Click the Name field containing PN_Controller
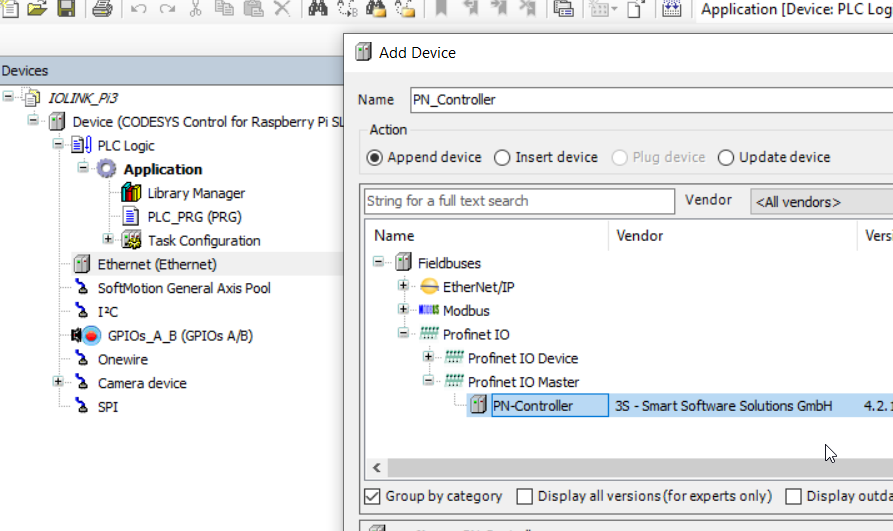This screenshot has height=531, width=893. tap(651, 100)
